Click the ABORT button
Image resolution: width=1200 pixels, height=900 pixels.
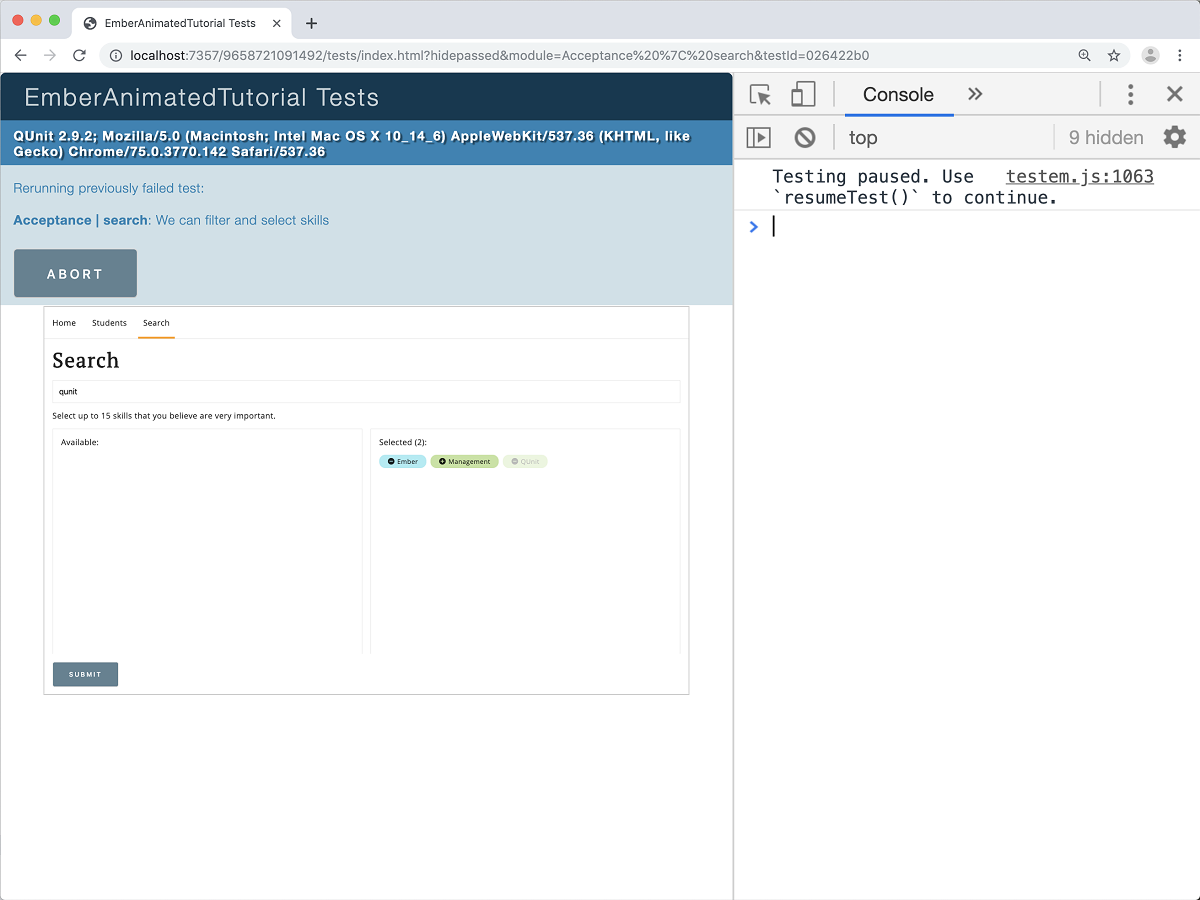(75, 274)
